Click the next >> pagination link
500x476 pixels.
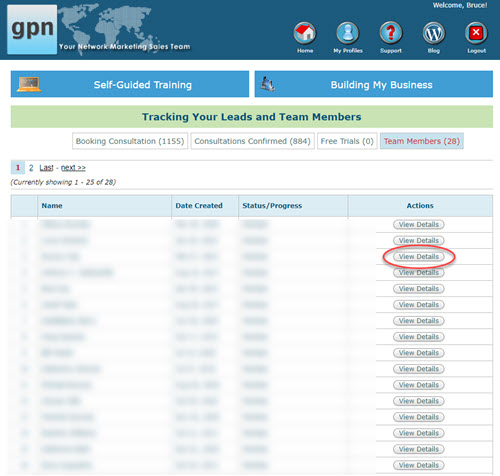[73, 167]
